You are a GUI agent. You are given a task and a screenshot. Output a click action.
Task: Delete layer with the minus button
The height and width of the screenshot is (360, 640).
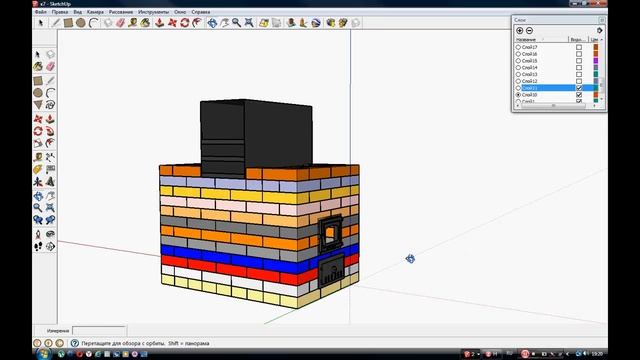pos(529,31)
